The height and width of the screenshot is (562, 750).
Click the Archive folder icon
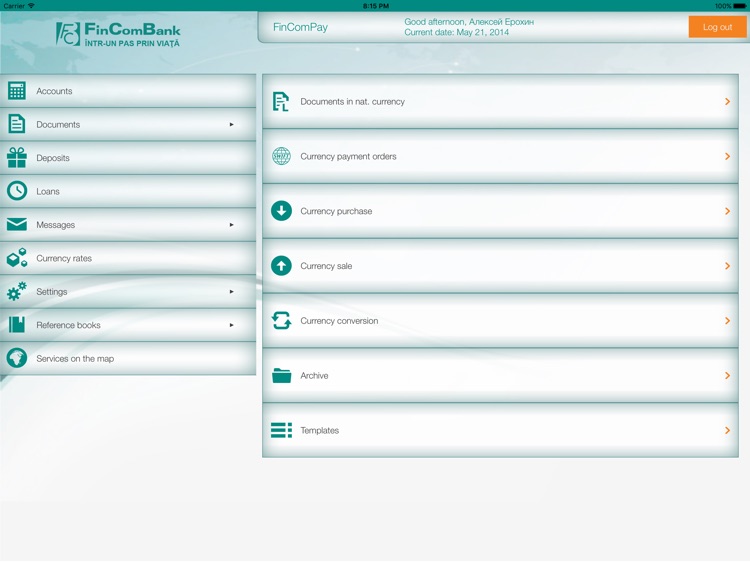click(281, 375)
